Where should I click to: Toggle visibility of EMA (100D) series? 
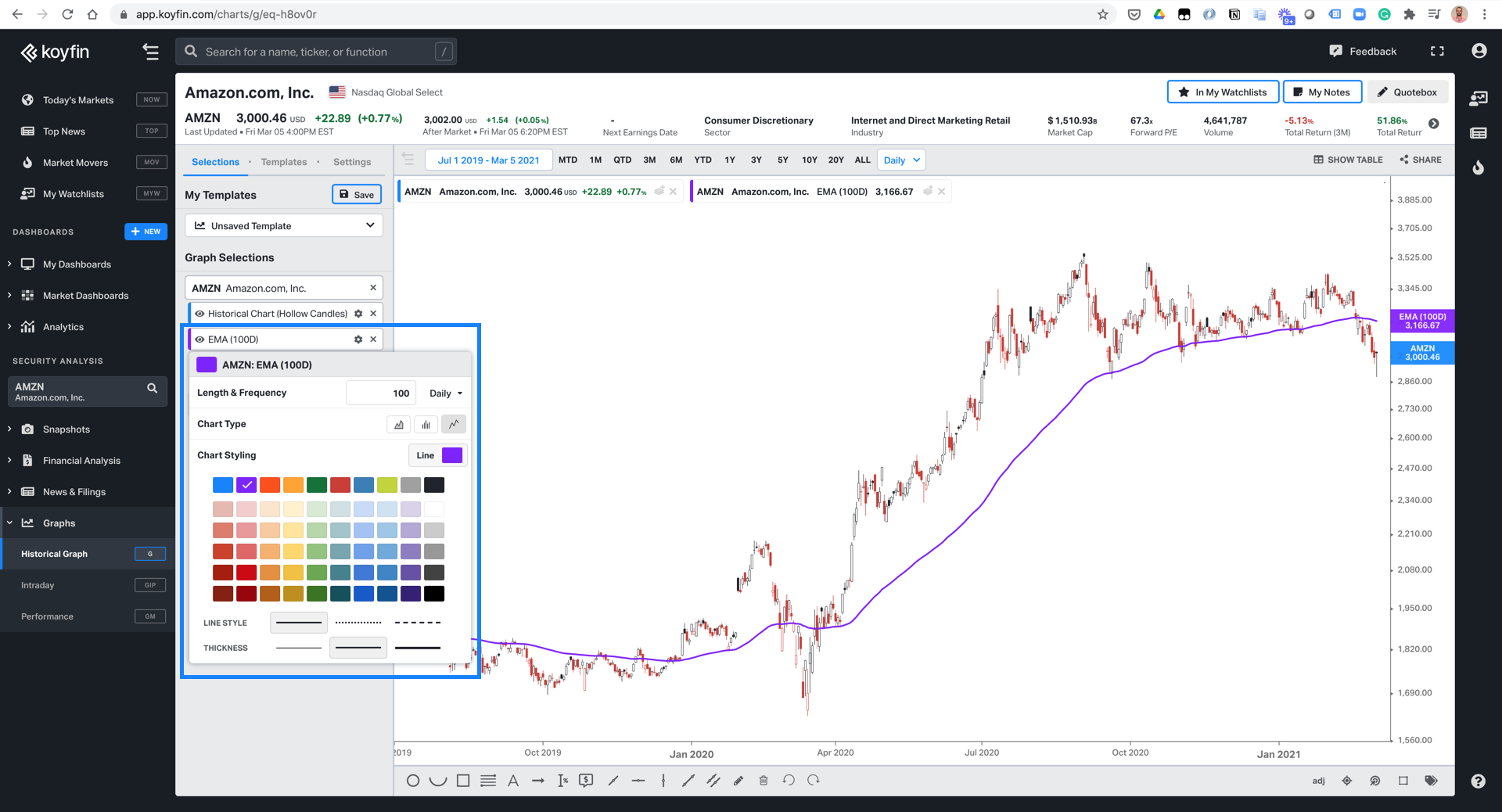coord(199,340)
